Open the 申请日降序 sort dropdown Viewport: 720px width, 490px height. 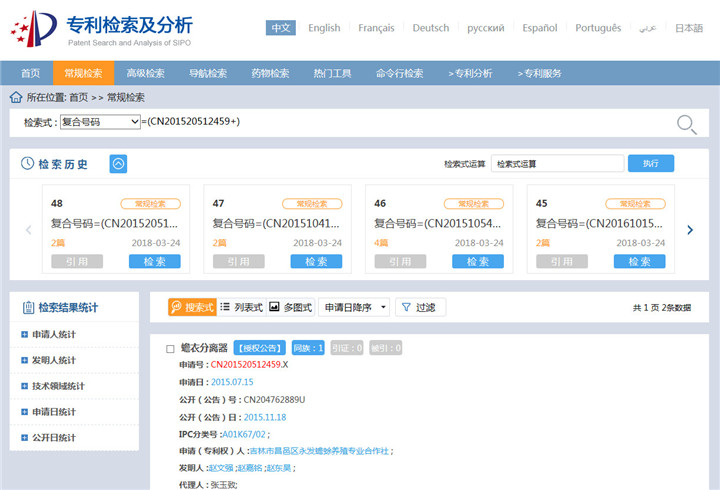coord(354,307)
